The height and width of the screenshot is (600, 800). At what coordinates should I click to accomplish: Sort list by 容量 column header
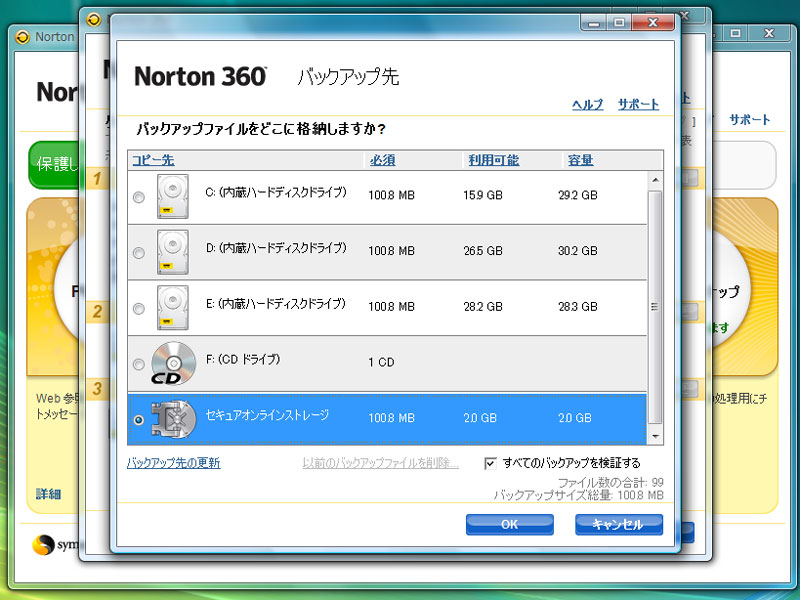point(581,160)
